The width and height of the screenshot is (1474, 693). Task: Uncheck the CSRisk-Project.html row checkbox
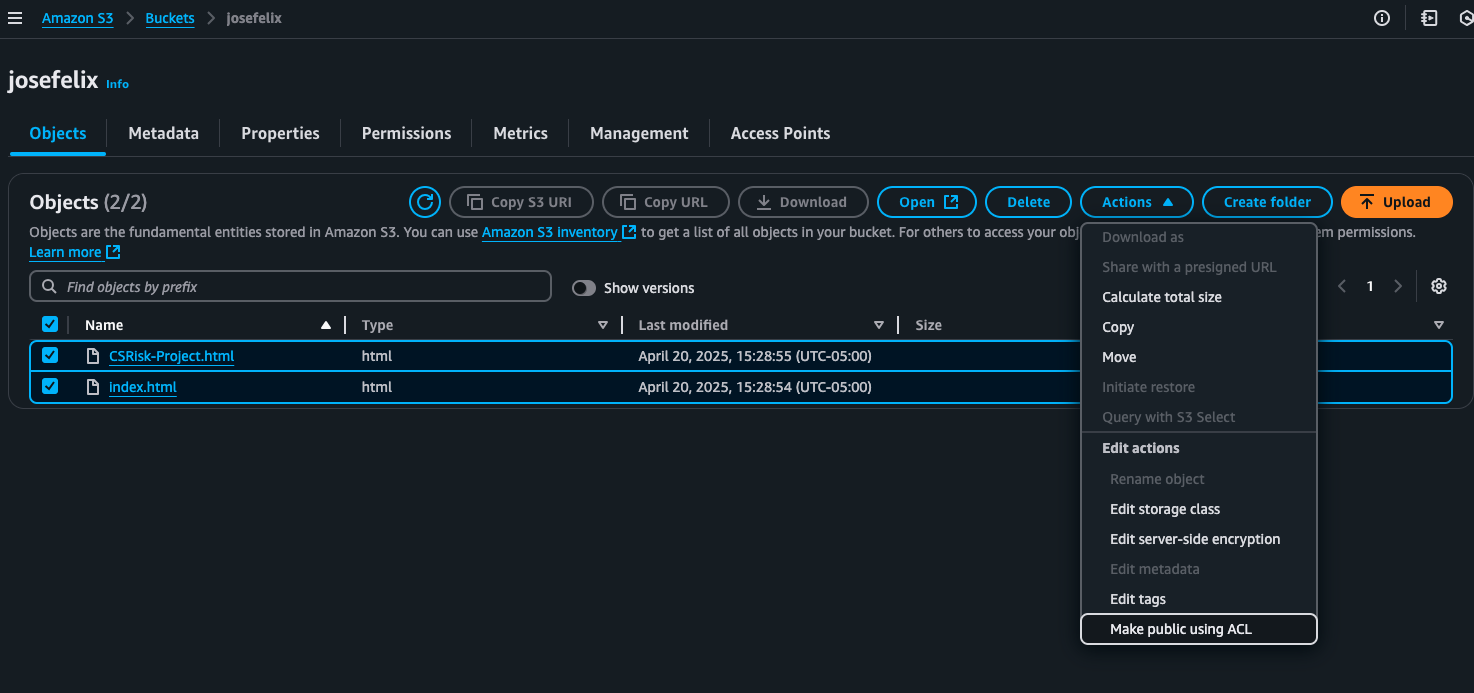pos(50,355)
